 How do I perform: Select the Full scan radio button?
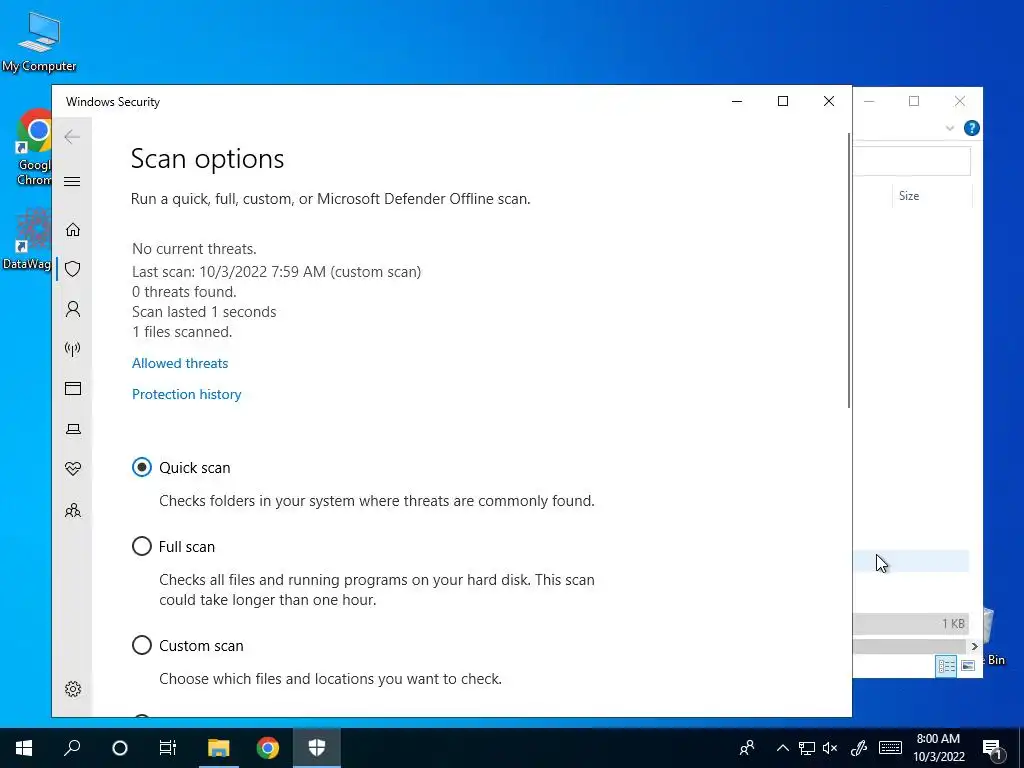point(142,546)
